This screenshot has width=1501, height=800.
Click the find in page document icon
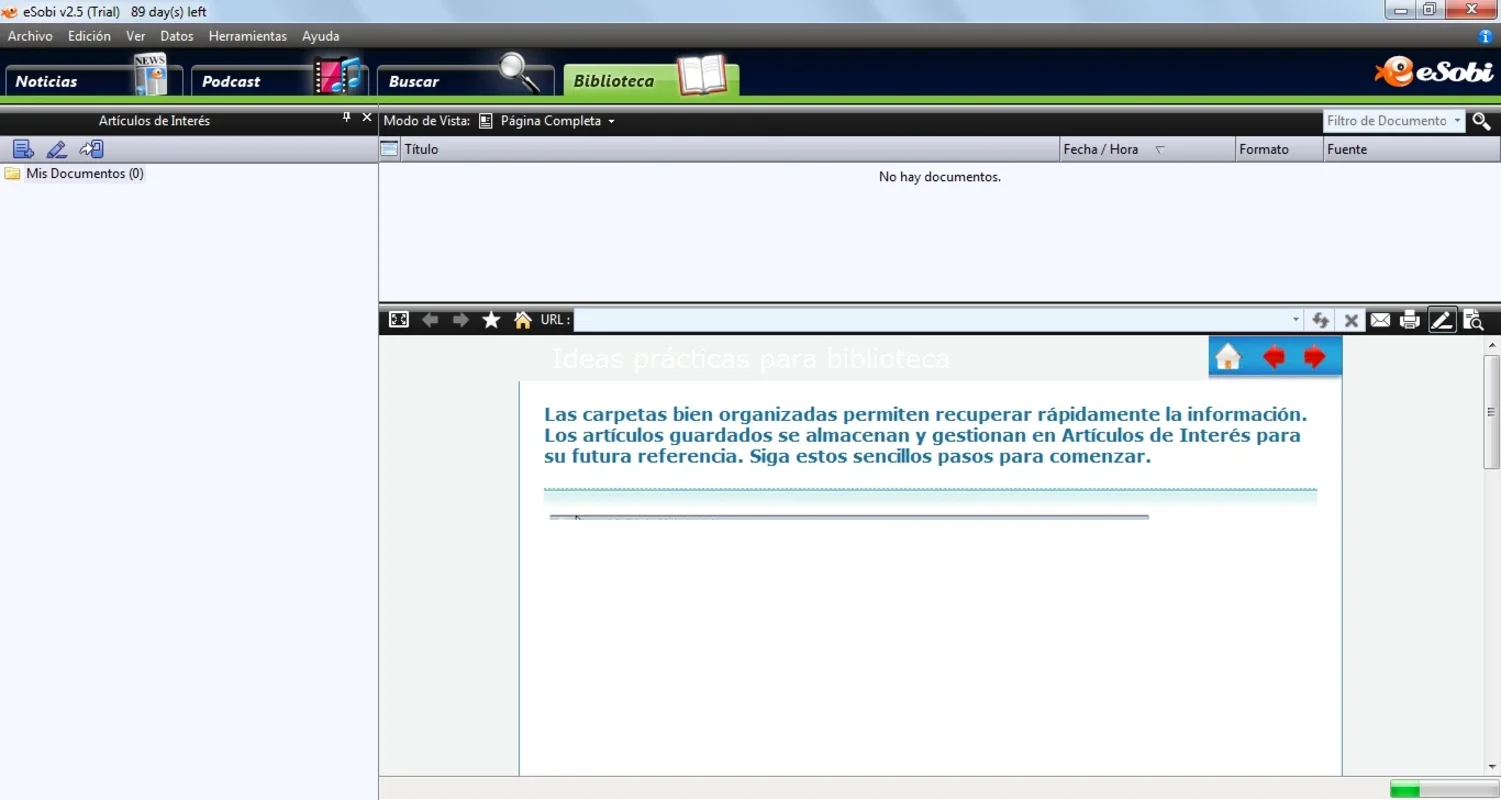[1473, 320]
